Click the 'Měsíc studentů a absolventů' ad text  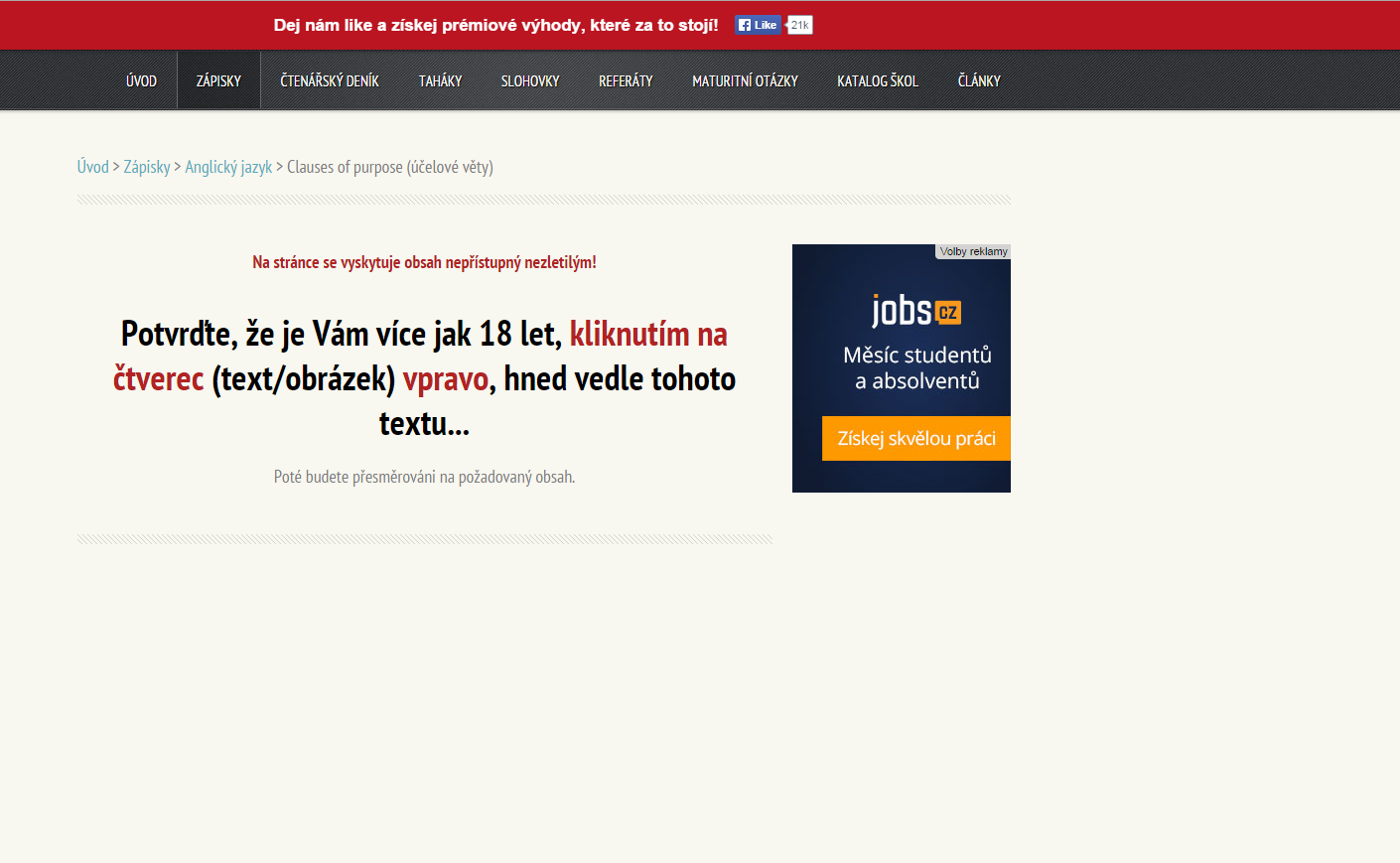point(917,367)
